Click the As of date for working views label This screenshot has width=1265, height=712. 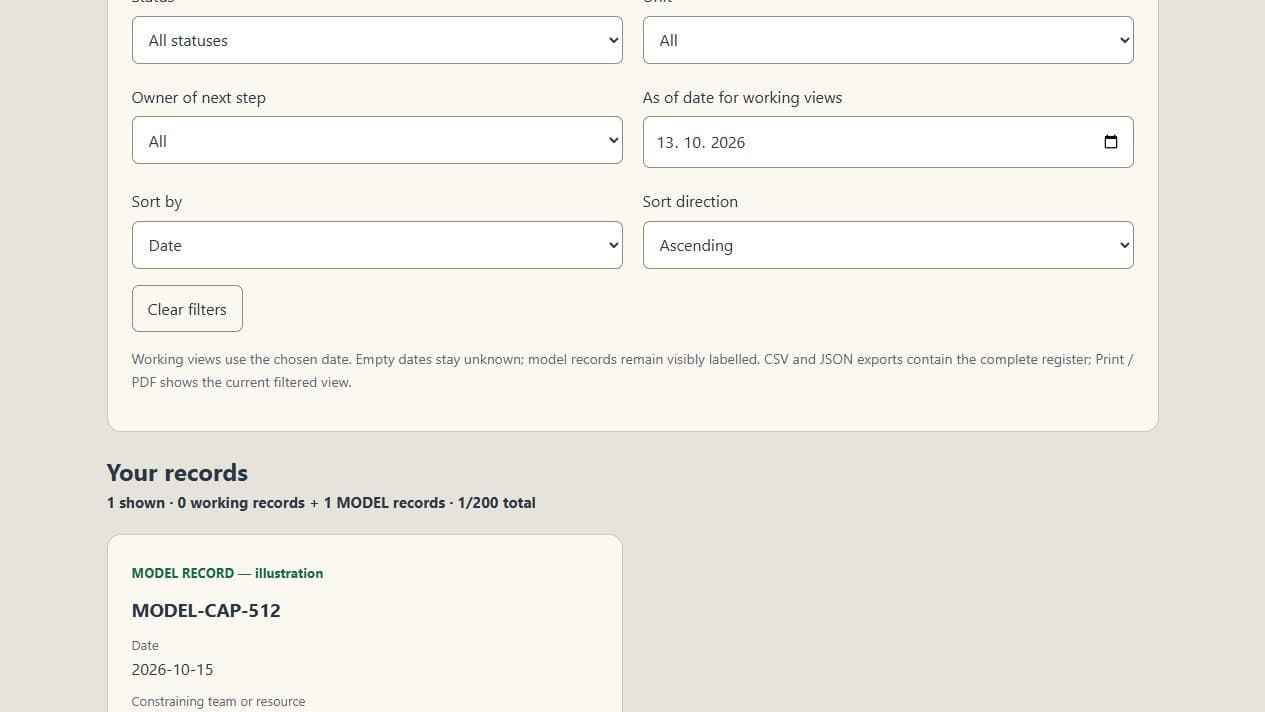coord(742,98)
